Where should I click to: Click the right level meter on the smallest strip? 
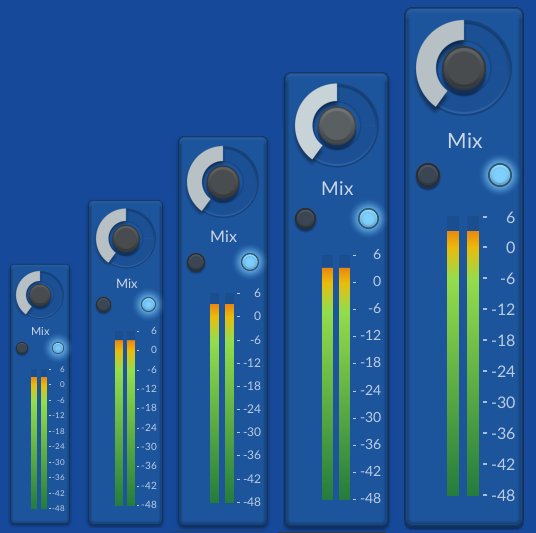[x=44, y=439]
